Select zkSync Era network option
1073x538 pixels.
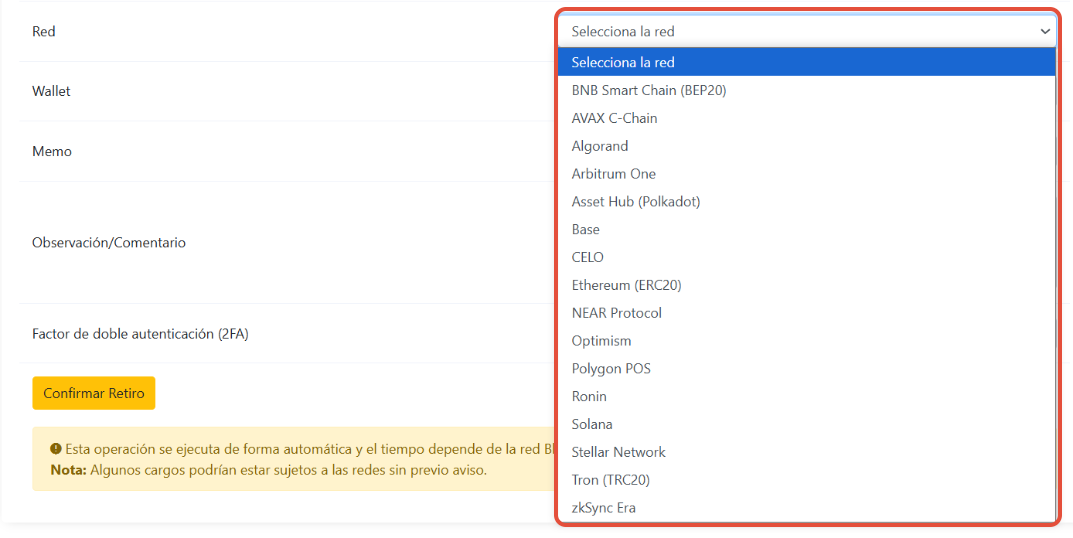pos(807,509)
